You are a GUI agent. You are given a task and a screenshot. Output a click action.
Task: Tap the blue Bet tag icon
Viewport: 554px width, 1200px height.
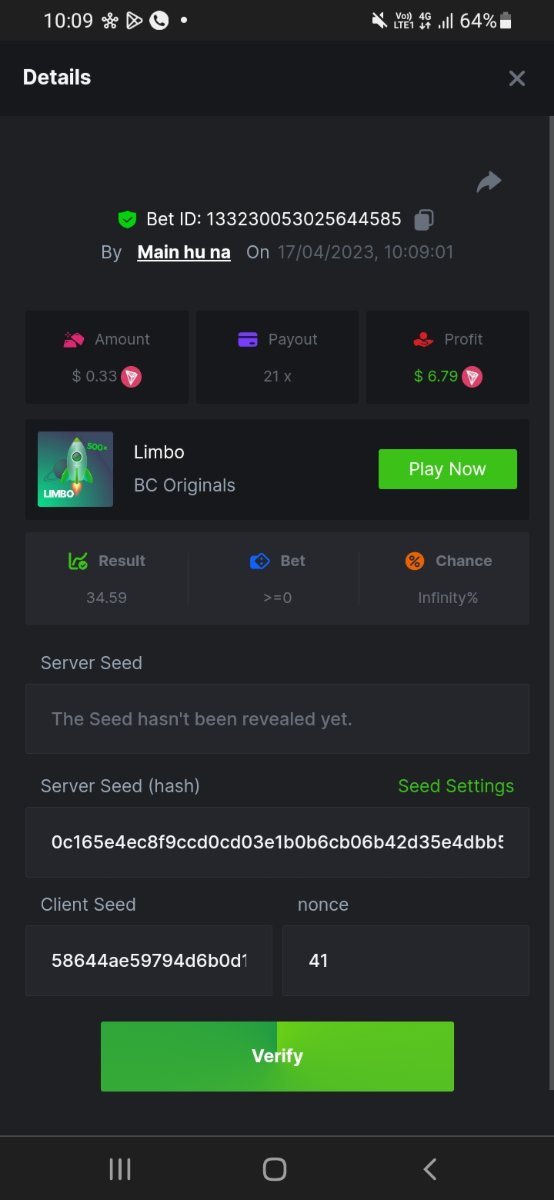260,561
